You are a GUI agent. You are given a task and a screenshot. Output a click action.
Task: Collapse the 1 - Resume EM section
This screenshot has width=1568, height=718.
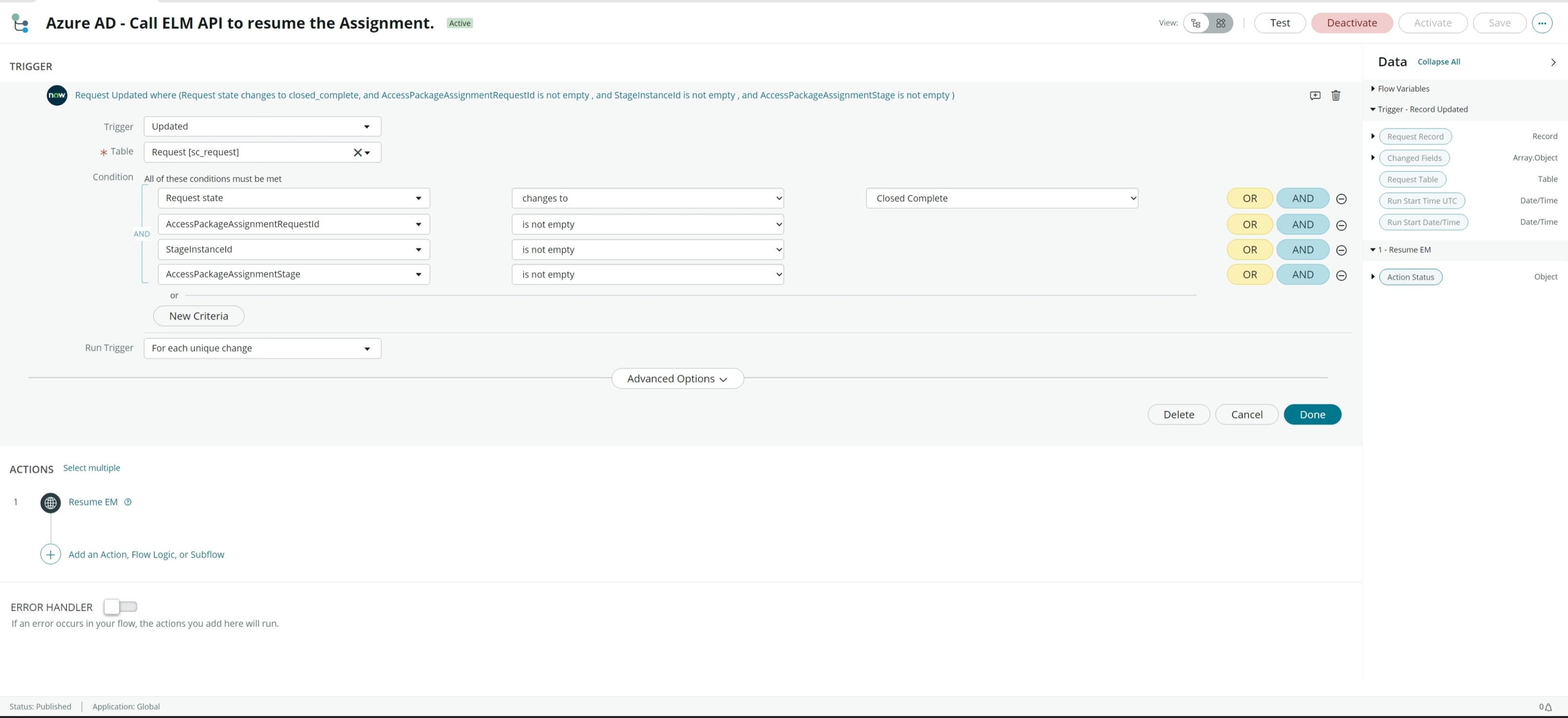(1373, 250)
